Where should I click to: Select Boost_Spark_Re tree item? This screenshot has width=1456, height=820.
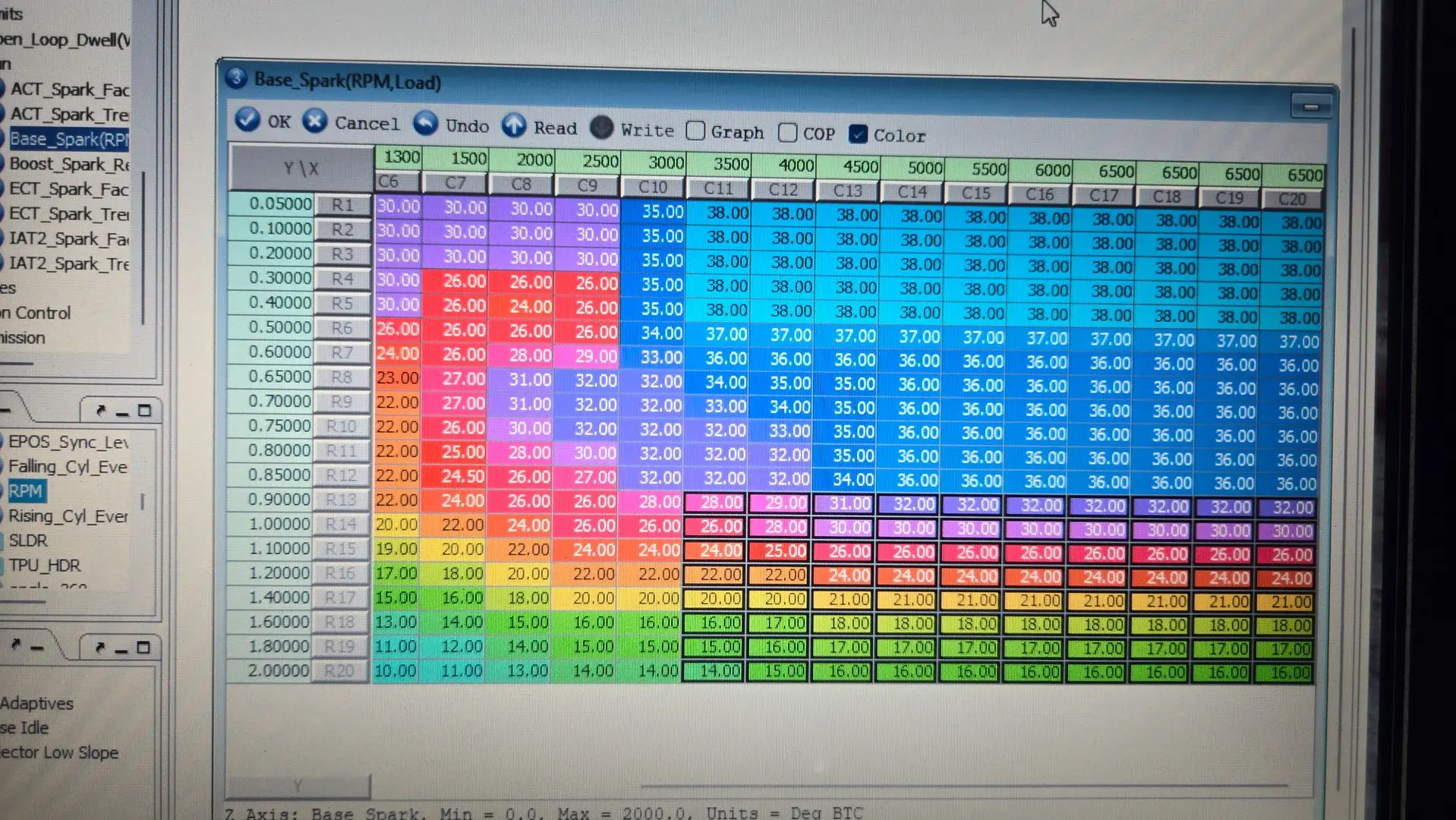pyautogui.click(x=69, y=164)
